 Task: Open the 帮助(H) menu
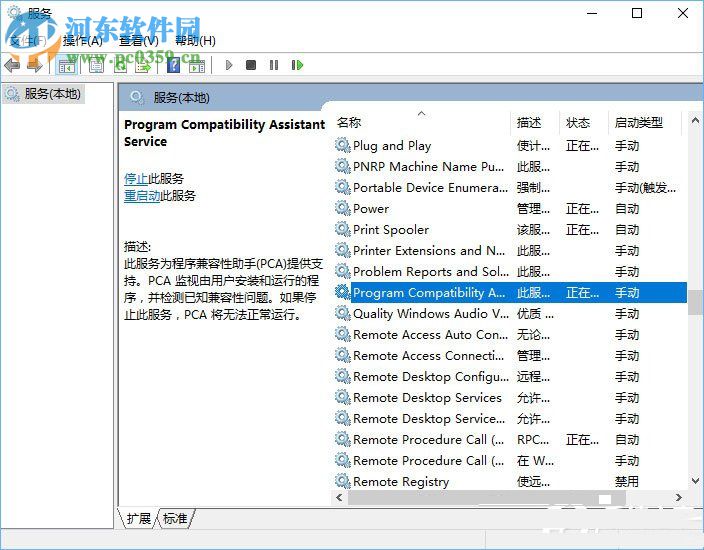(x=195, y=41)
